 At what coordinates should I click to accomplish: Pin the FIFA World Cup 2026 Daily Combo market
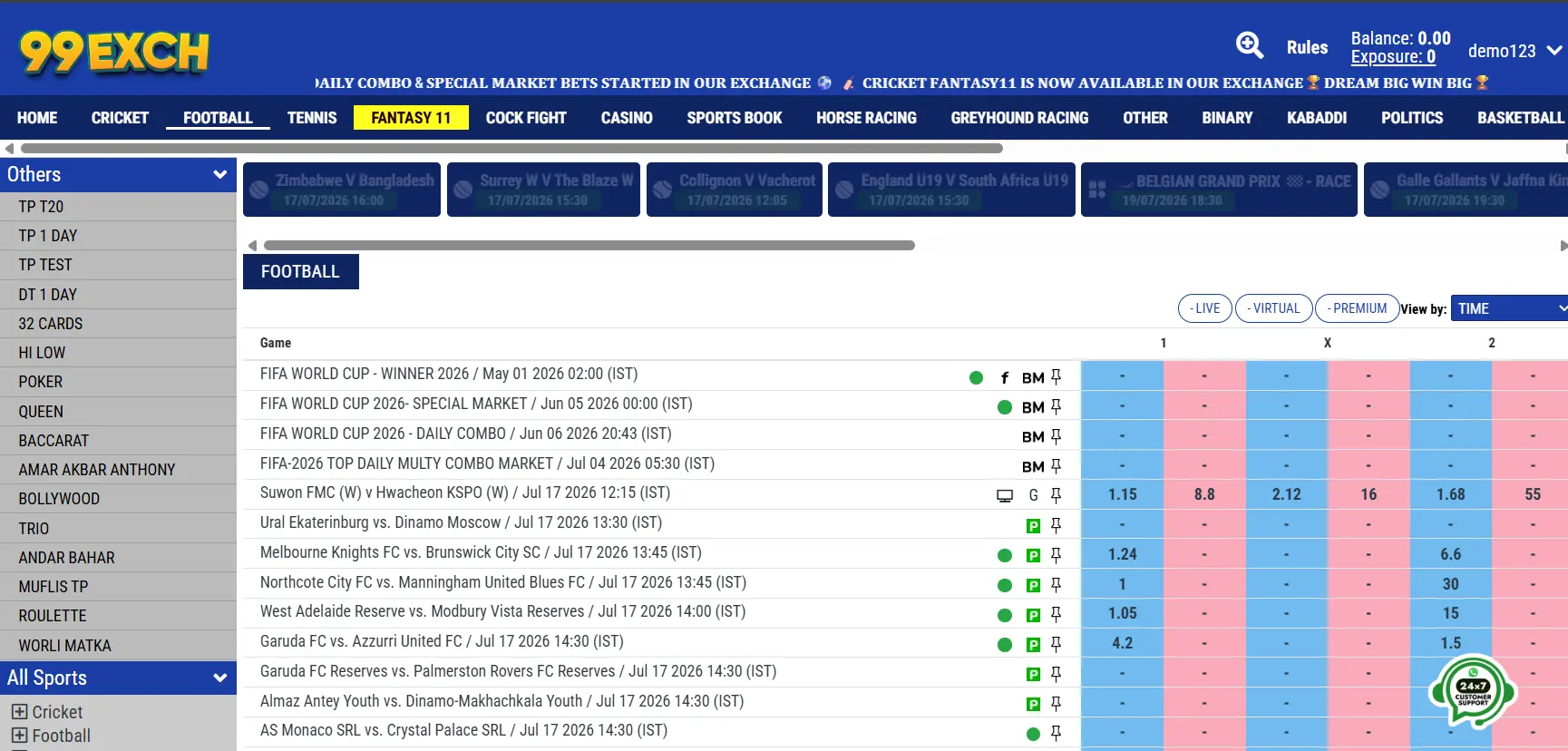(1056, 436)
